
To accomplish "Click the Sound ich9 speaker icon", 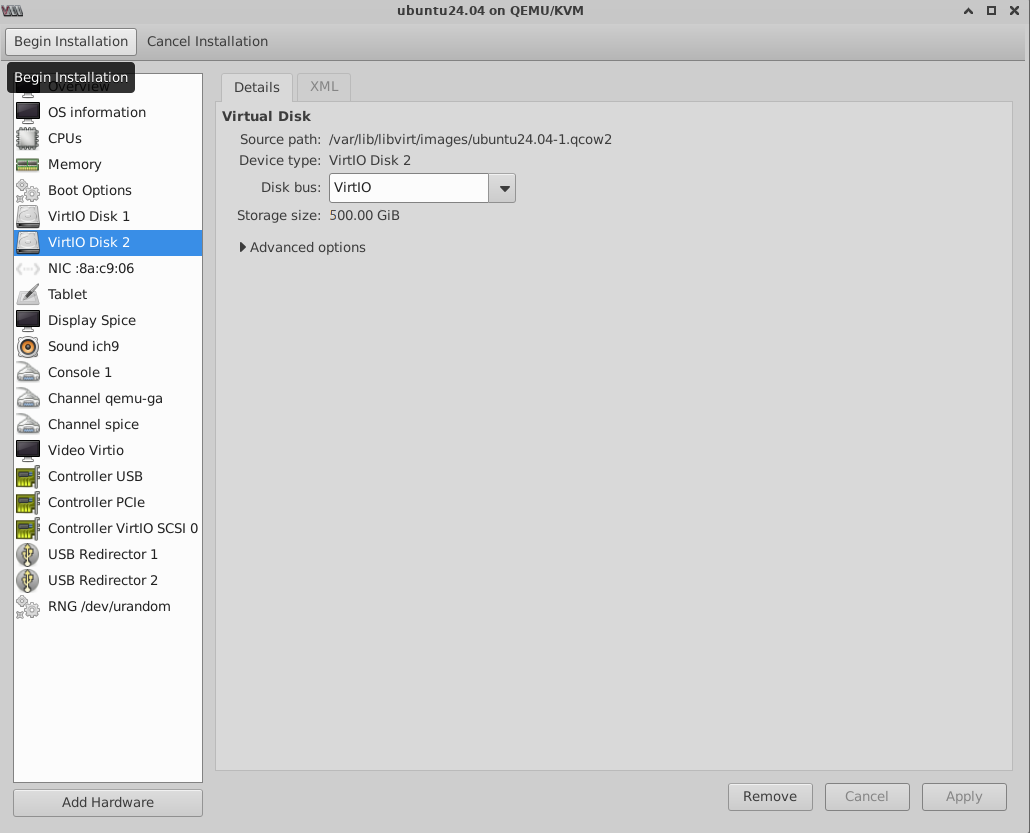I will [x=28, y=346].
